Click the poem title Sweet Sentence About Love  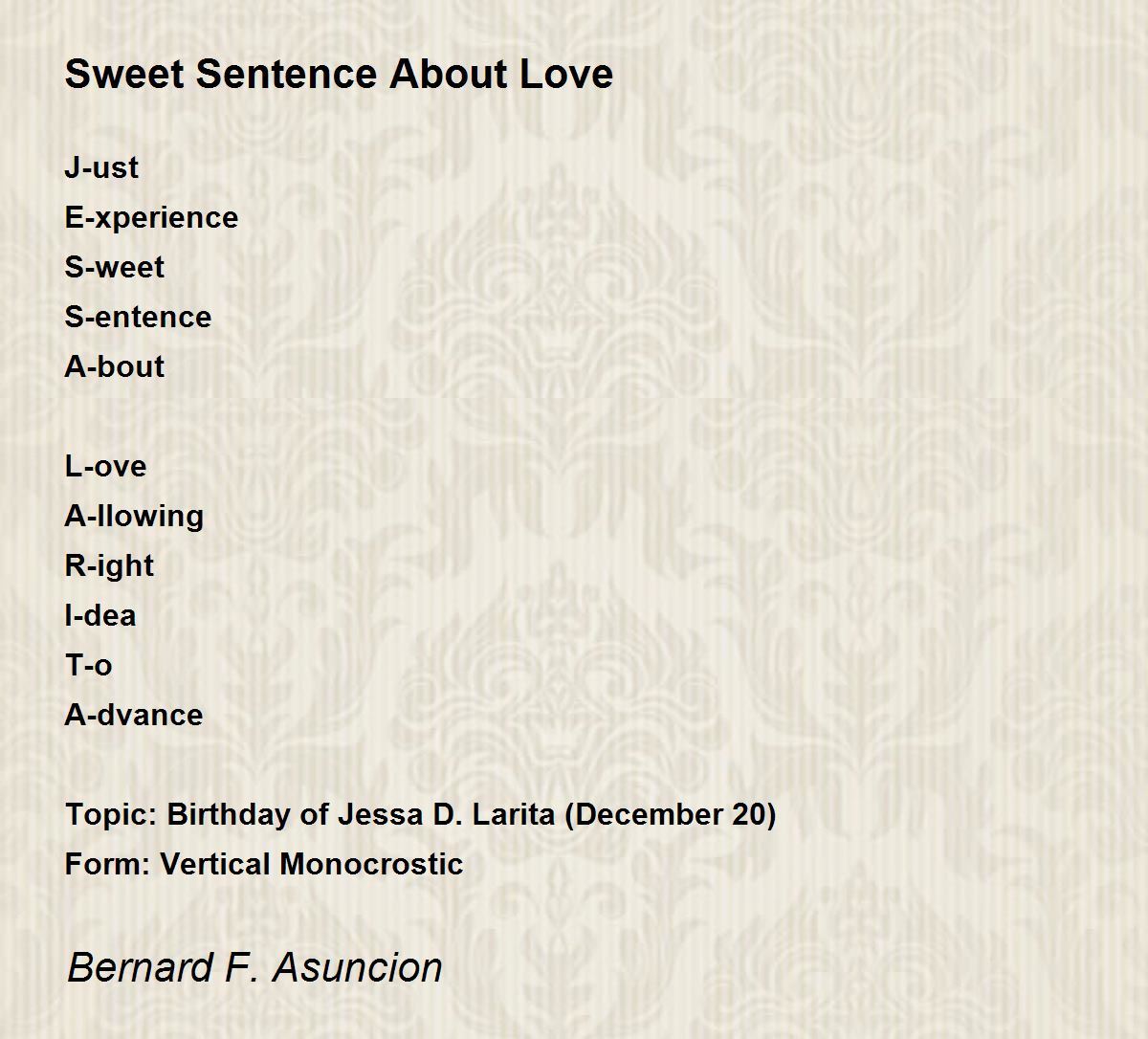(x=339, y=74)
